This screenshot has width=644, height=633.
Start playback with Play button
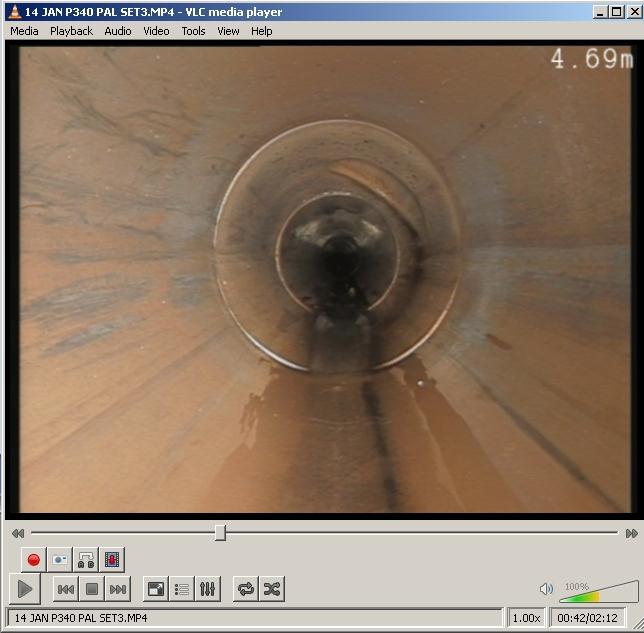tap(25, 589)
